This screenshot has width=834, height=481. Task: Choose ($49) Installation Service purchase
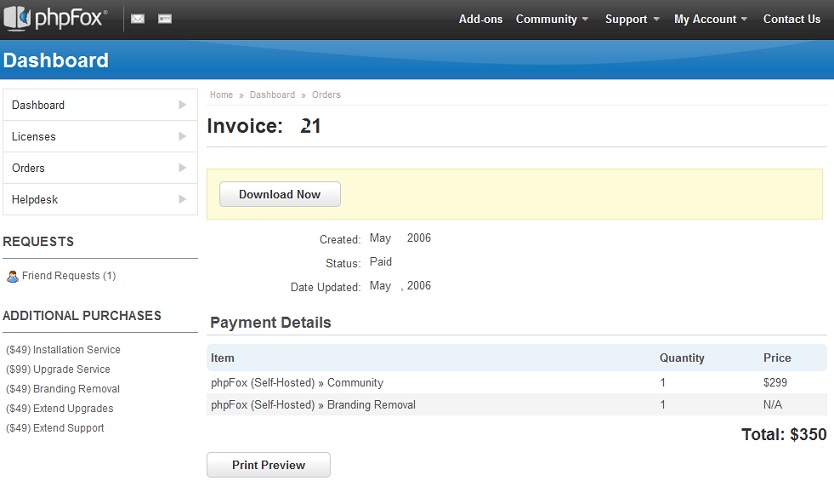(63, 350)
